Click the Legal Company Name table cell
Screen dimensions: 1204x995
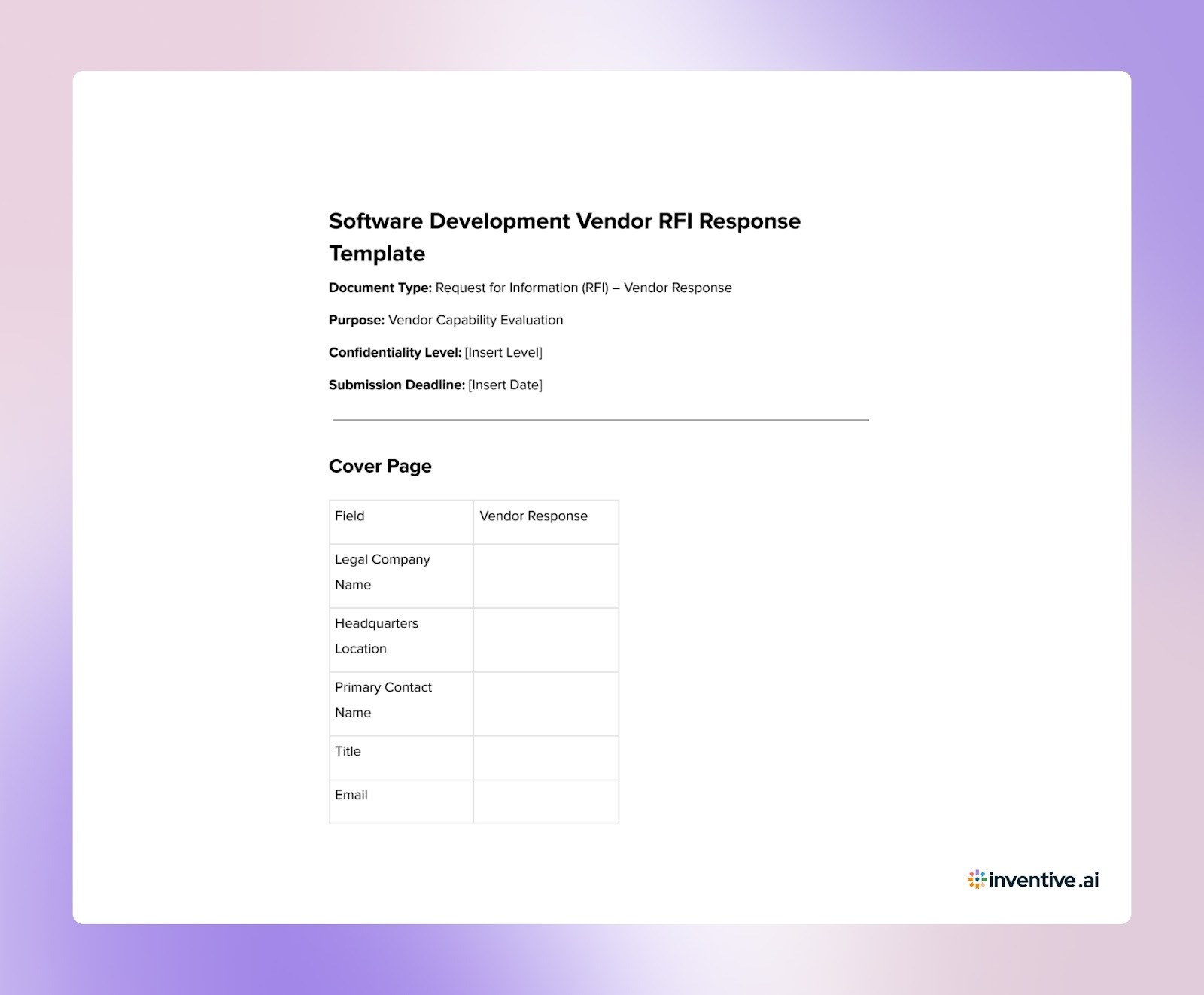pyautogui.click(x=382, y=572)
